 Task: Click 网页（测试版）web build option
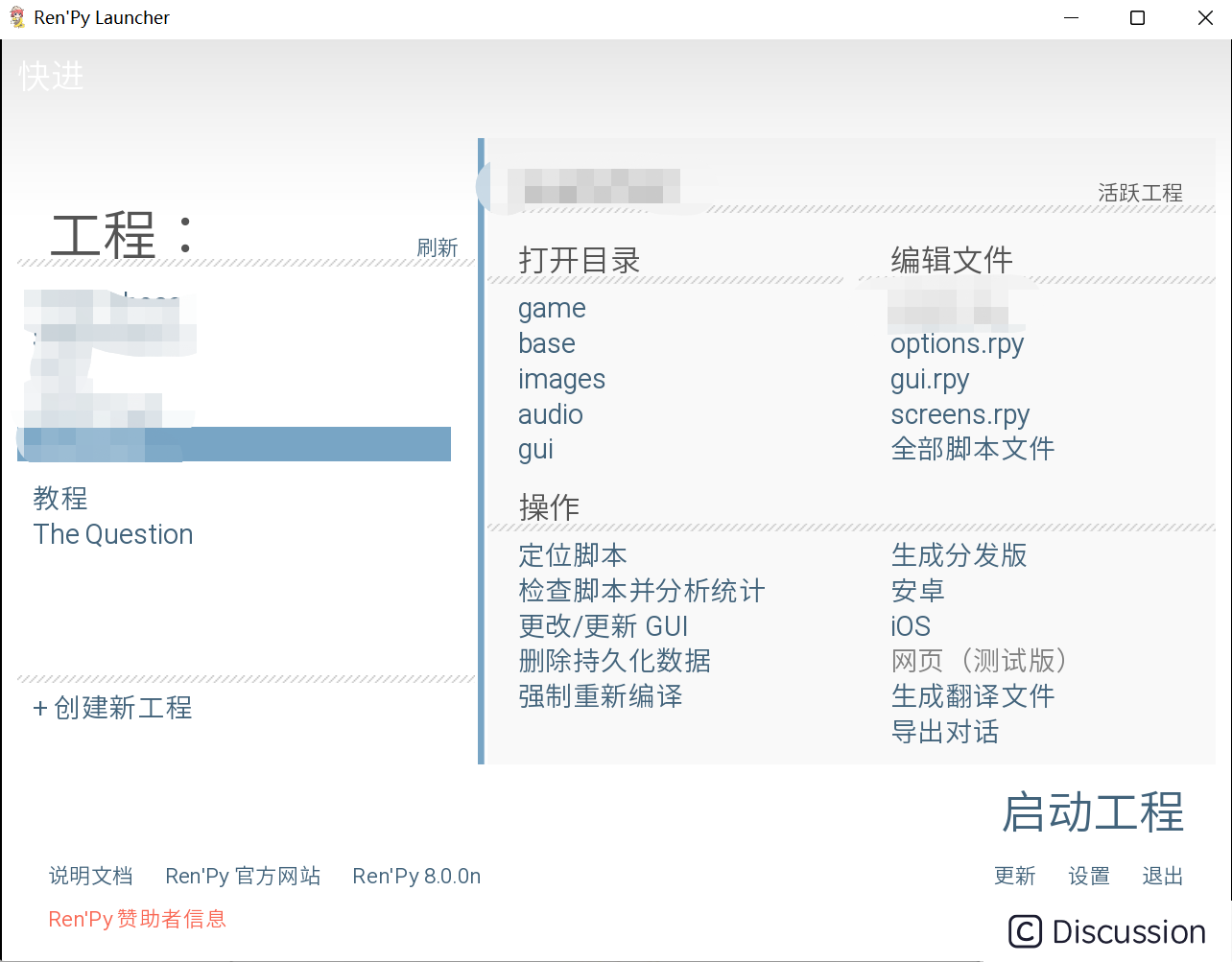tap(979, 661)
